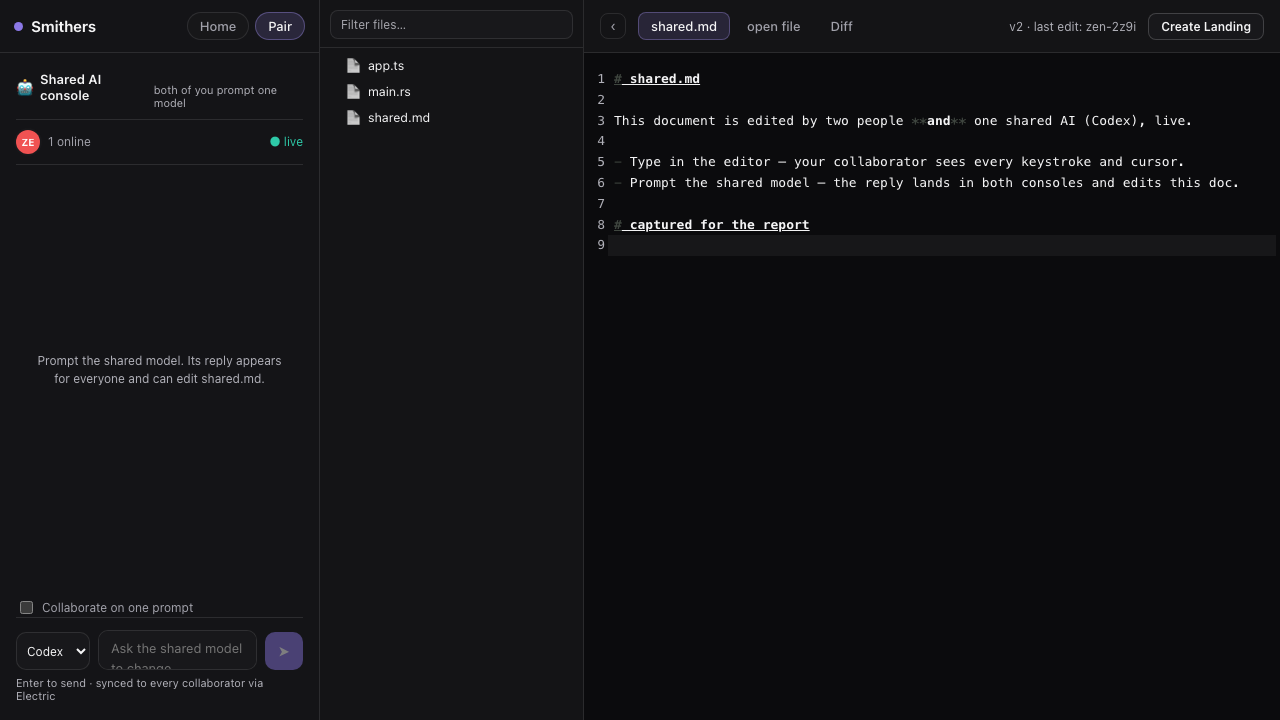Click the Smithers app title
Viewport: 1280px width, 720px height.
click(x=63, y=27)
